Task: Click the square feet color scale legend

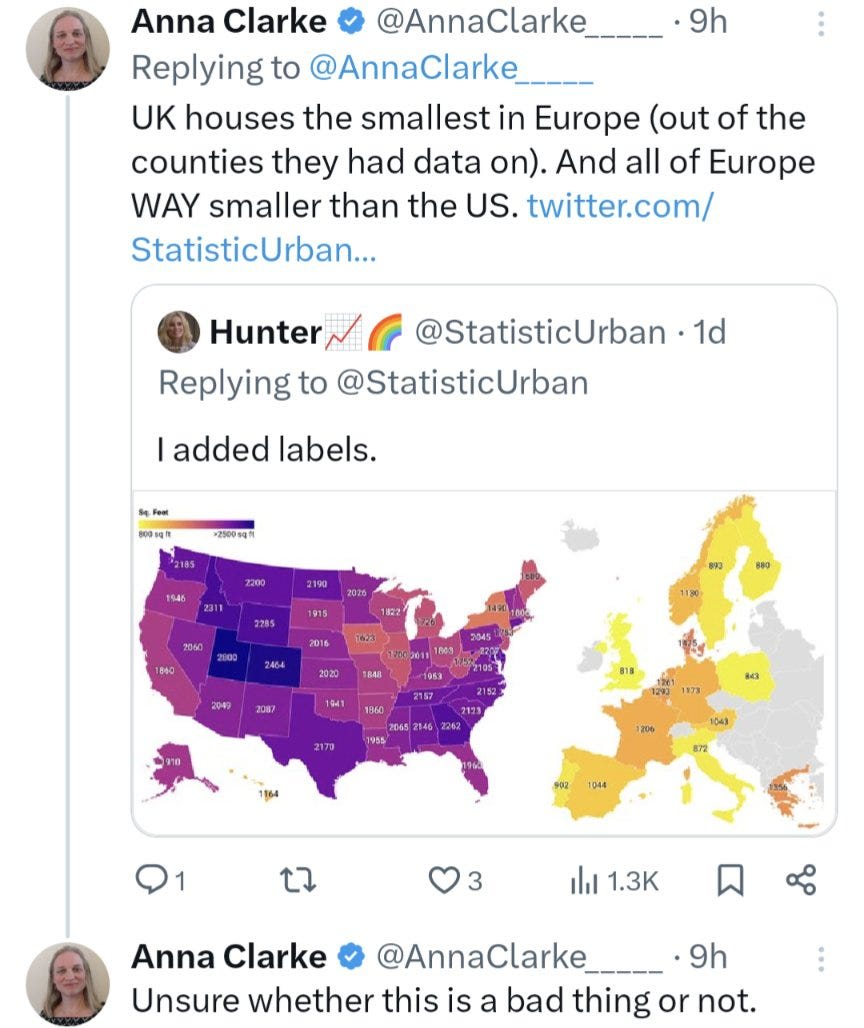Action: point(196,526)
